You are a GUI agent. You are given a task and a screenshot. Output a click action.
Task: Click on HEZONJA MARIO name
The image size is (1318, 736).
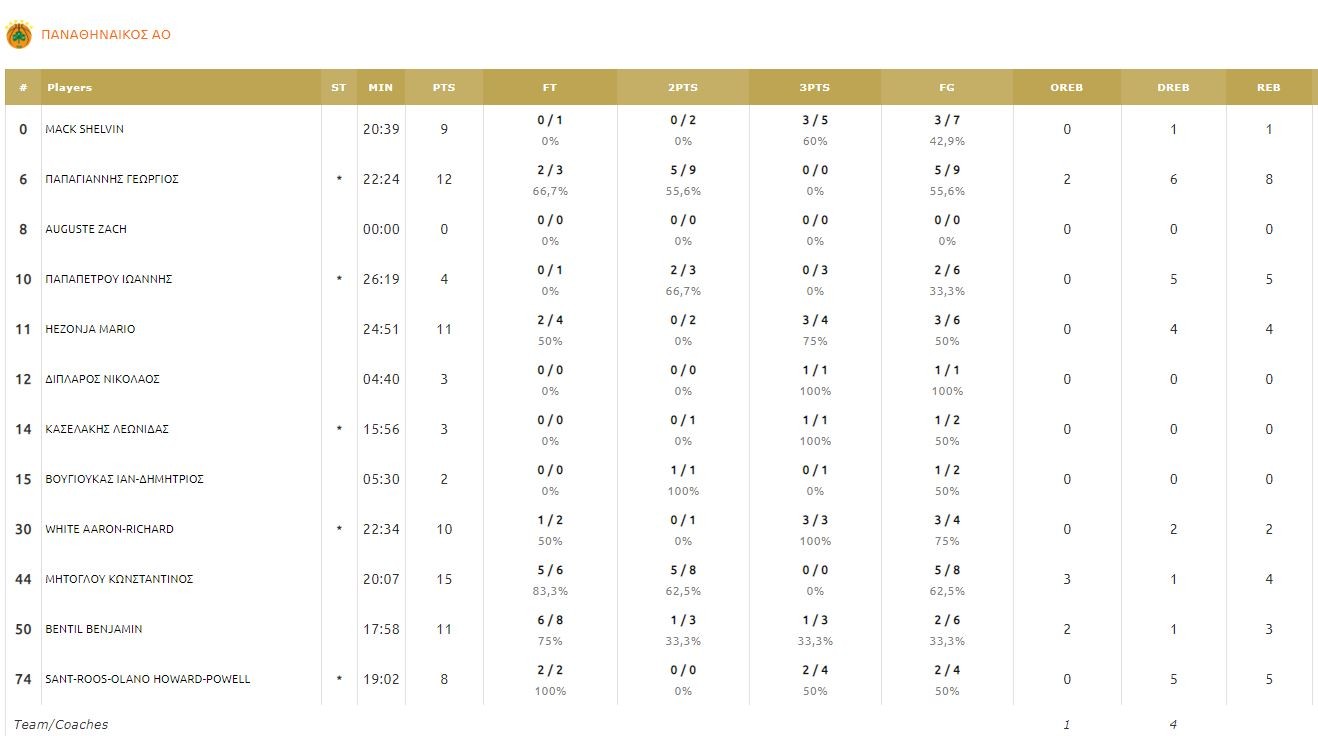pyautogui.click(x=90, y=329)
